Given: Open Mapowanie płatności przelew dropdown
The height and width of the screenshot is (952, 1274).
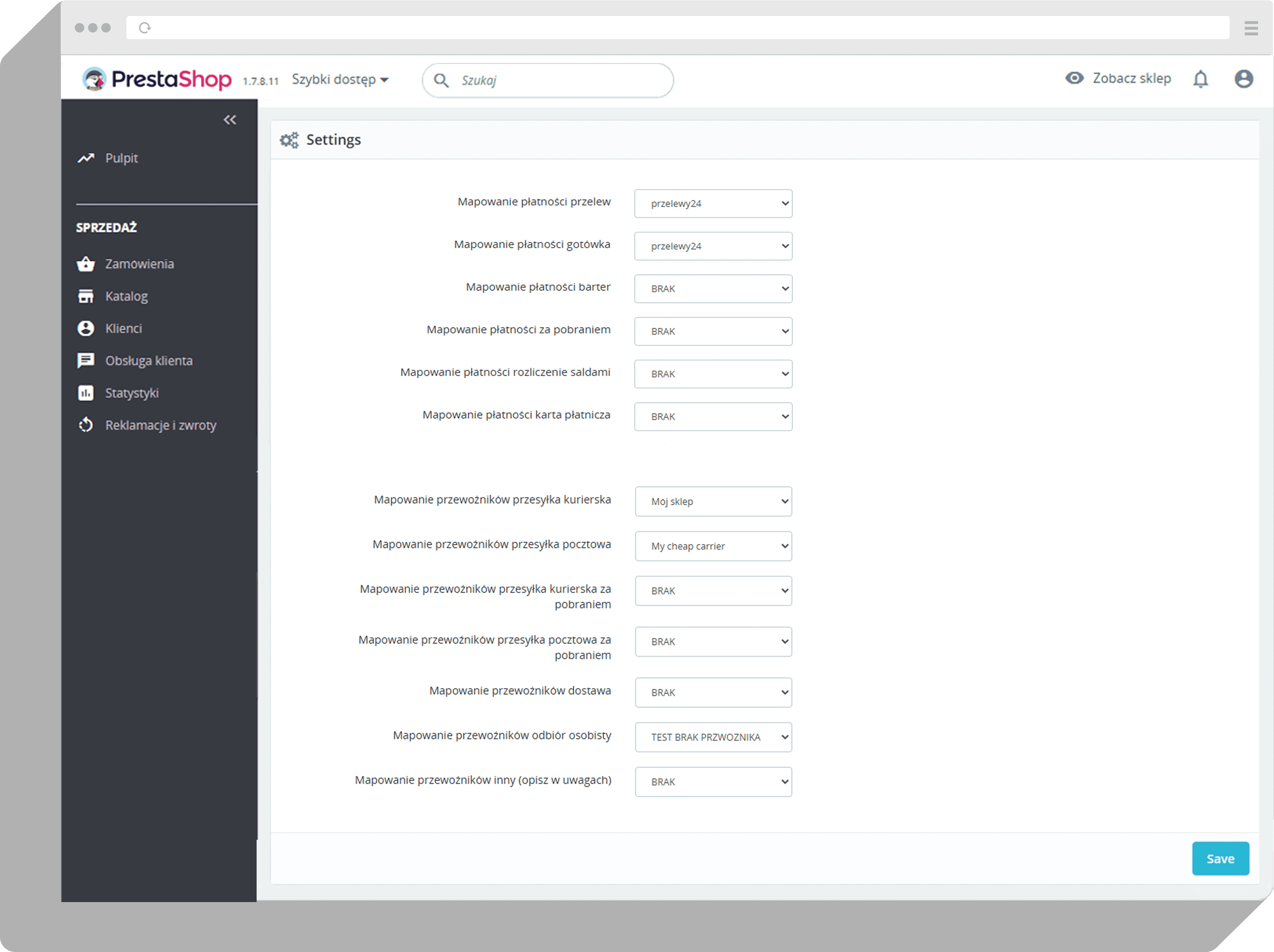Looking at the screenshot, I should (x=713, y=204).
